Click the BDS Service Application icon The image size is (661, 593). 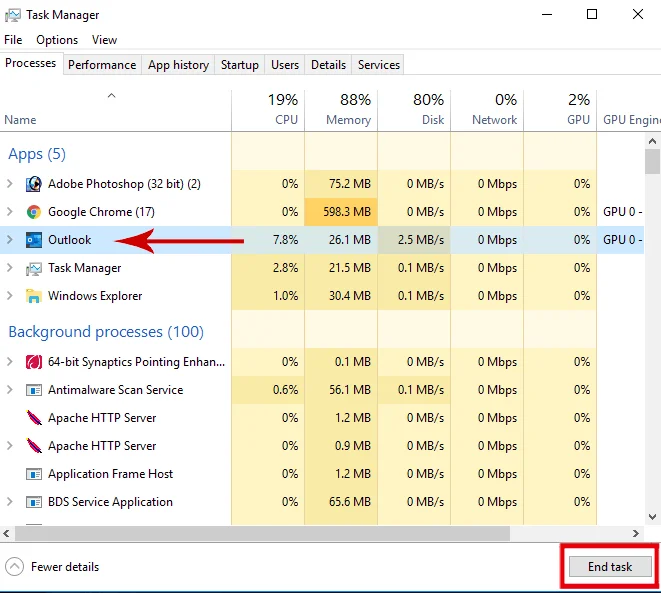coord(34,502)
